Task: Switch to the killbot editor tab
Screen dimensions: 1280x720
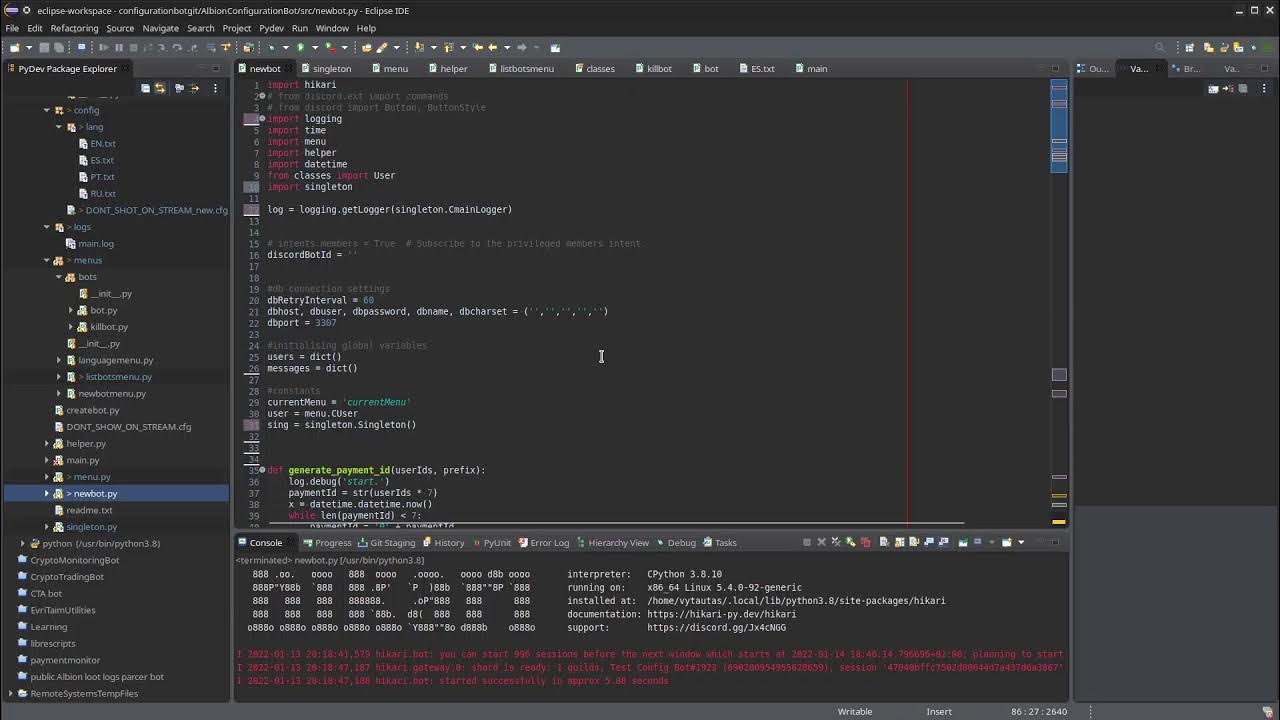Action: 652,69
